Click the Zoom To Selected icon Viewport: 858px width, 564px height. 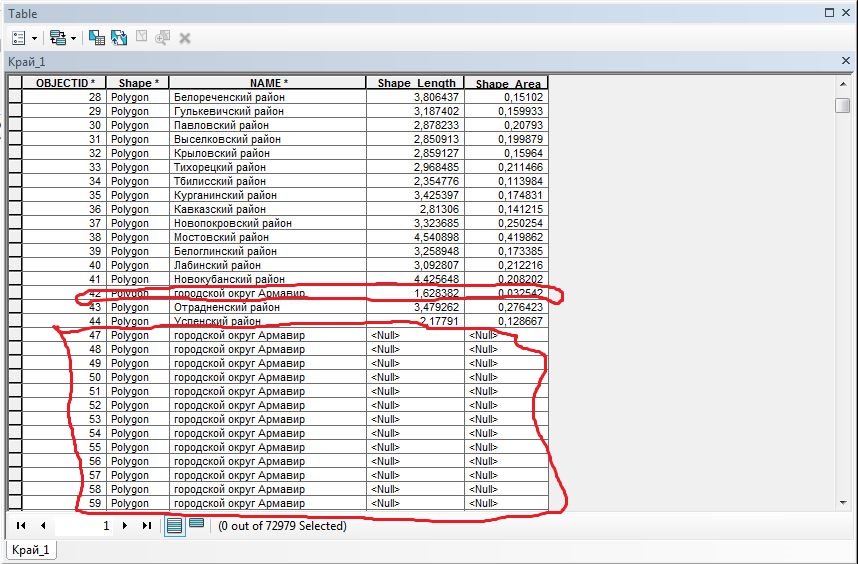tap(163, 38)
